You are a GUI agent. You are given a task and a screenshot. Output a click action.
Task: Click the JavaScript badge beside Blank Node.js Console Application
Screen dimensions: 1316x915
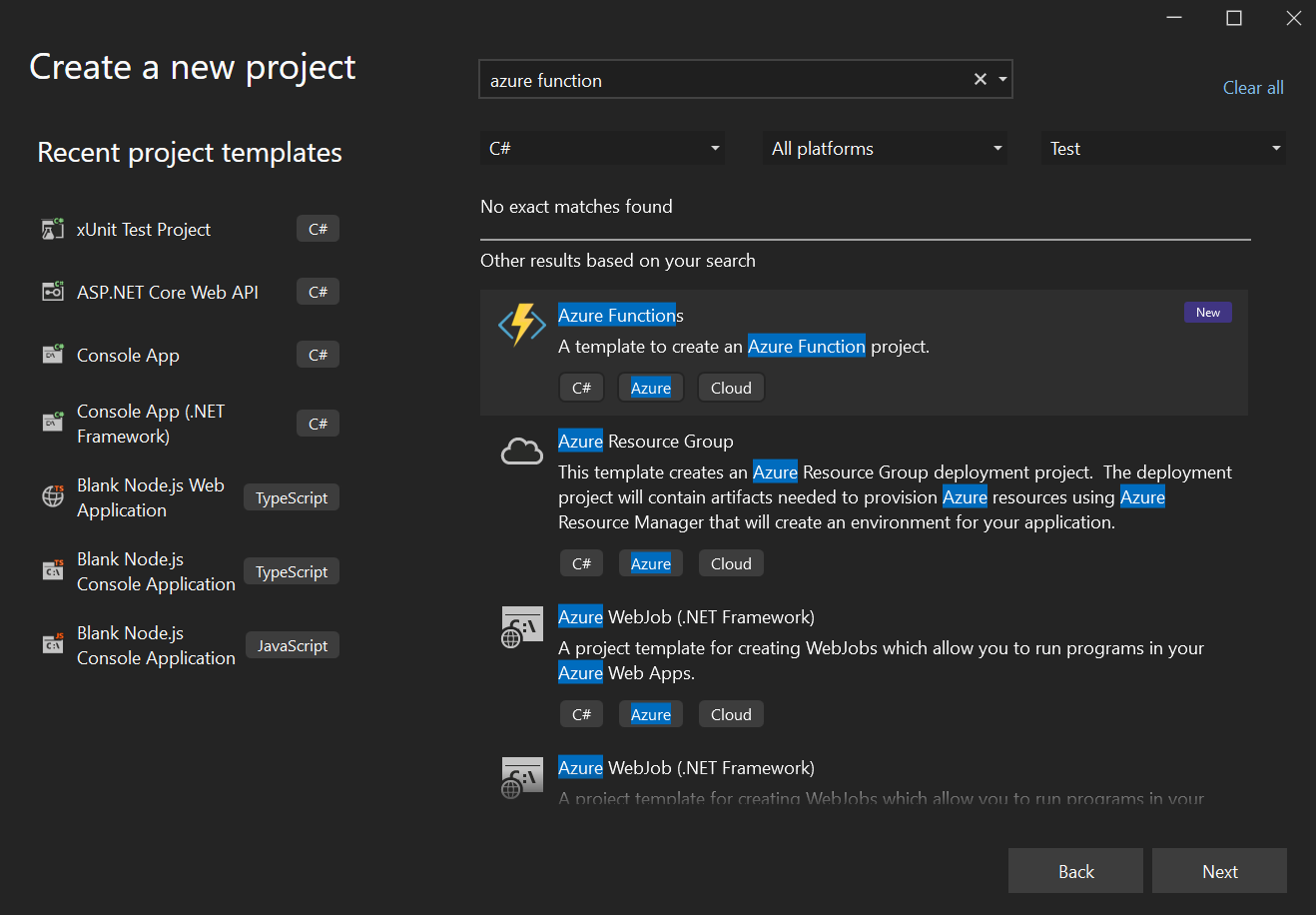[293, 645]
